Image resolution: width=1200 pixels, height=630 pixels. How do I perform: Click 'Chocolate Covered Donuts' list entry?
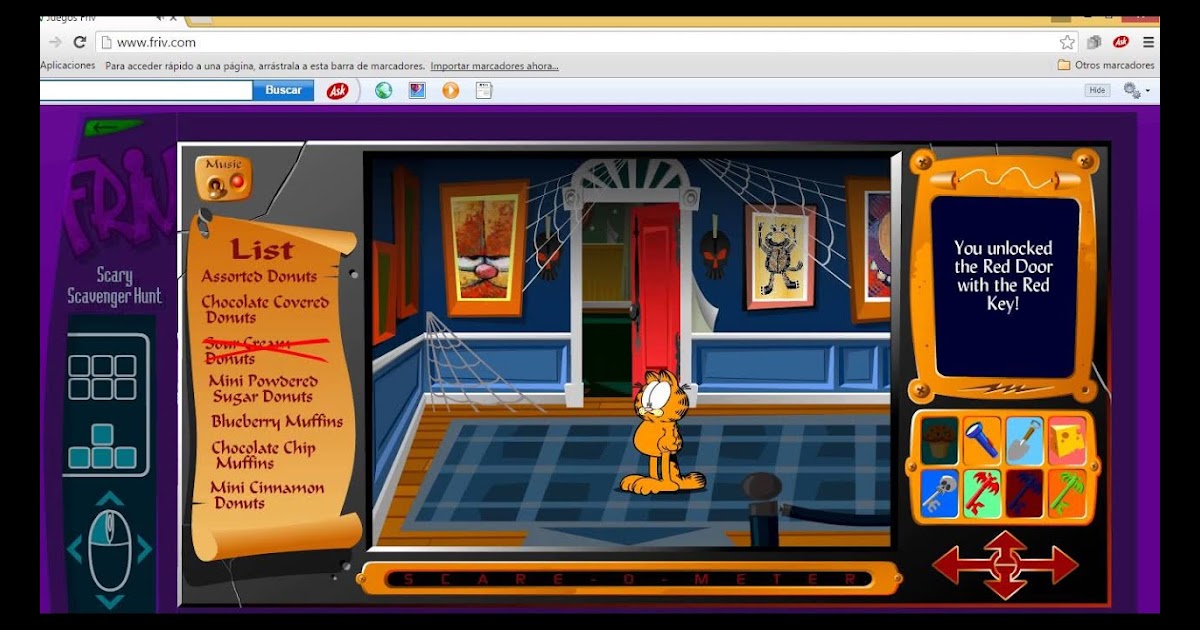tap(265, 309)
